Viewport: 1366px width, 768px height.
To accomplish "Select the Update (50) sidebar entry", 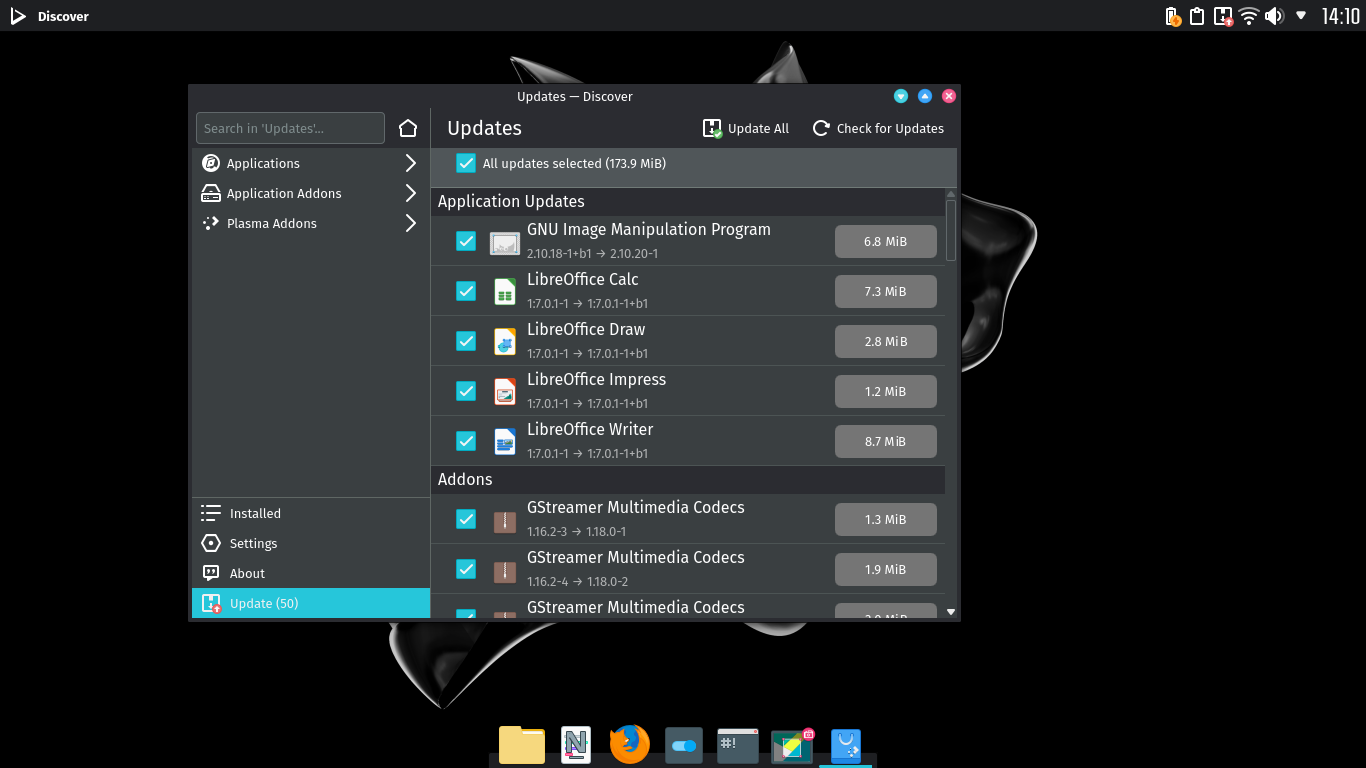I will tap(311, 603).
